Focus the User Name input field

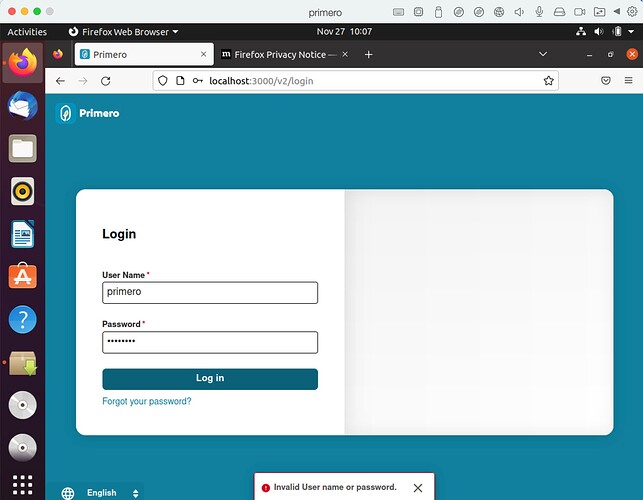[210, 292]
